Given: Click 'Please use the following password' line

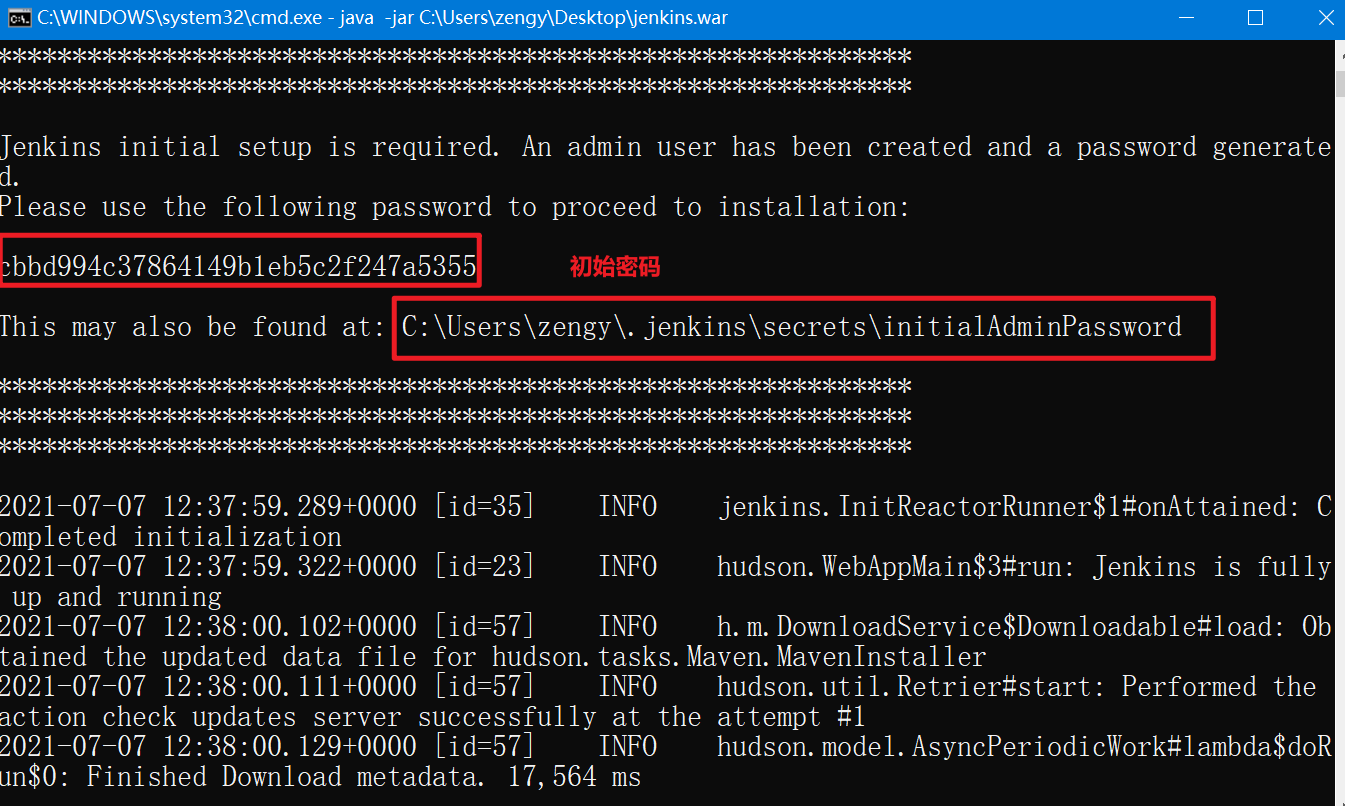Looking at the screenshot, I should 455,207.
